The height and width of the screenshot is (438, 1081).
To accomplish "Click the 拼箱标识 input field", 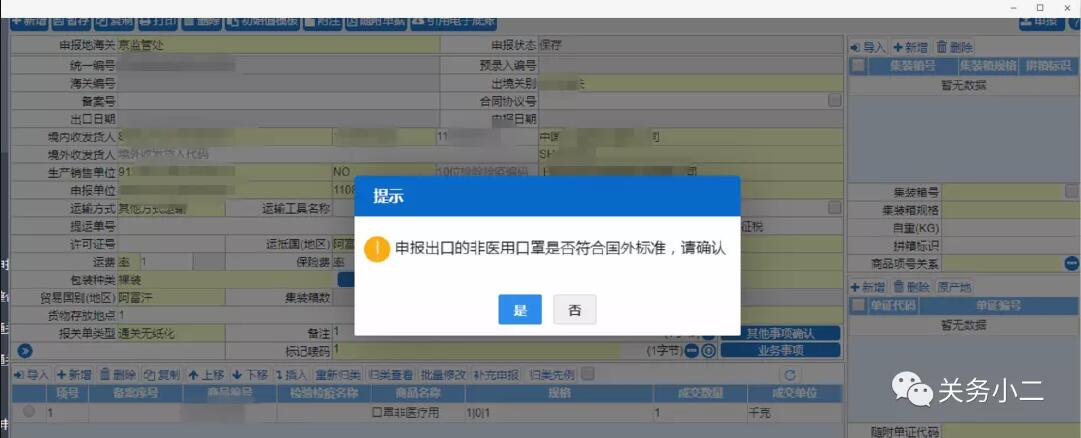I will [1011, 246].
